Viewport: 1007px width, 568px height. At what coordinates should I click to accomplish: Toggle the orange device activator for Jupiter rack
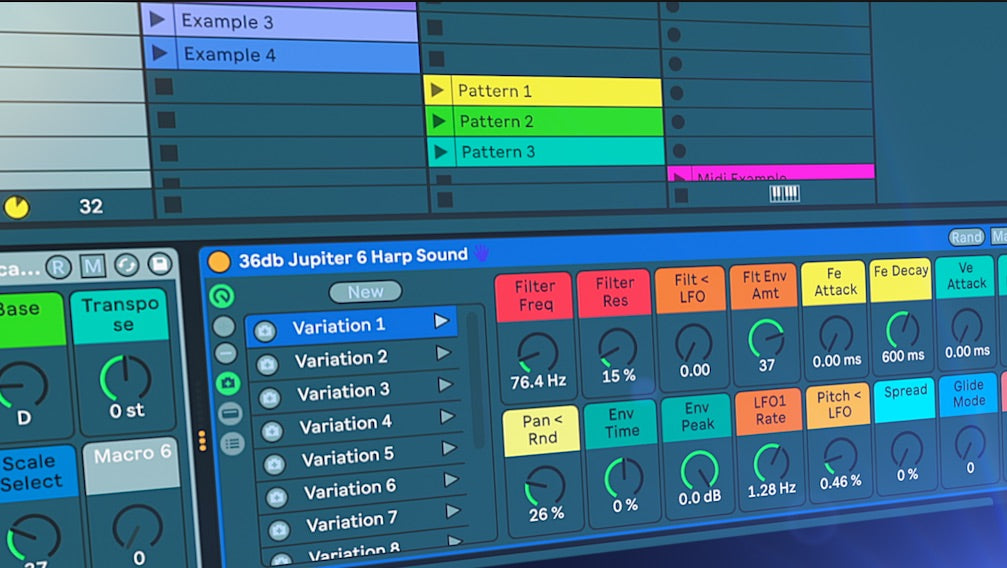pyautogui.click(x=219, y=262)
